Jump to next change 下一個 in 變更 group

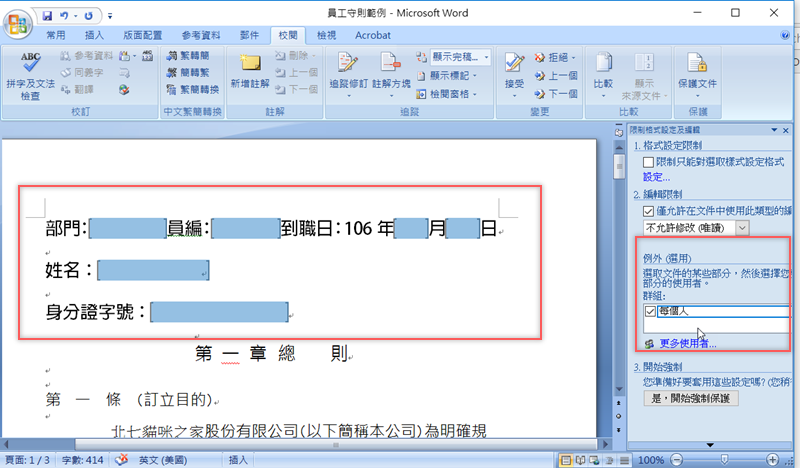(556, 94)
